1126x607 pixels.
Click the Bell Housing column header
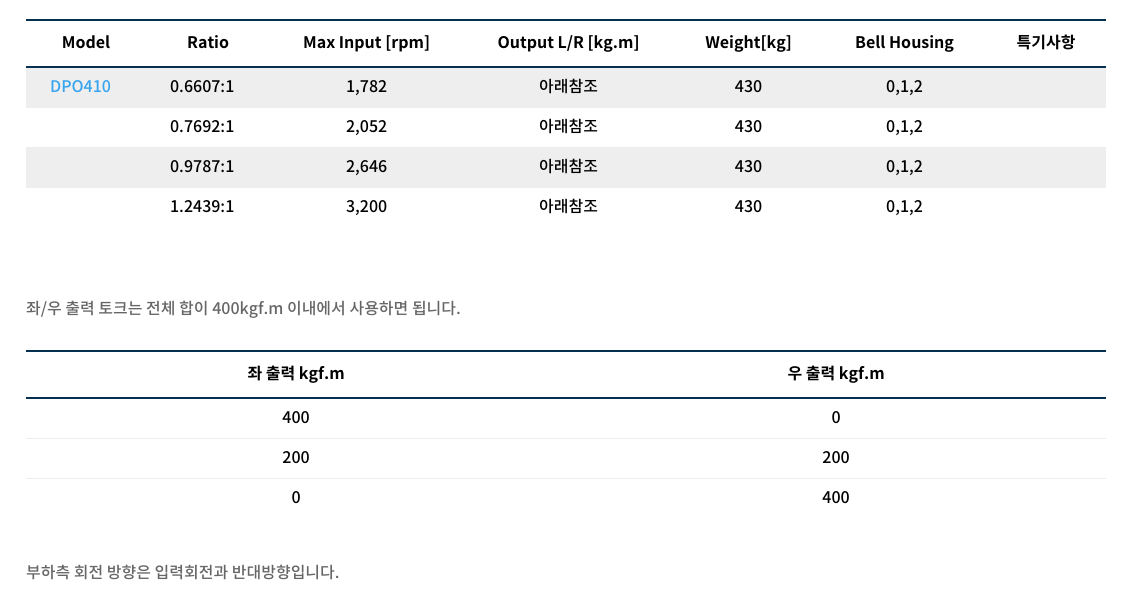(x=904, y=42)
